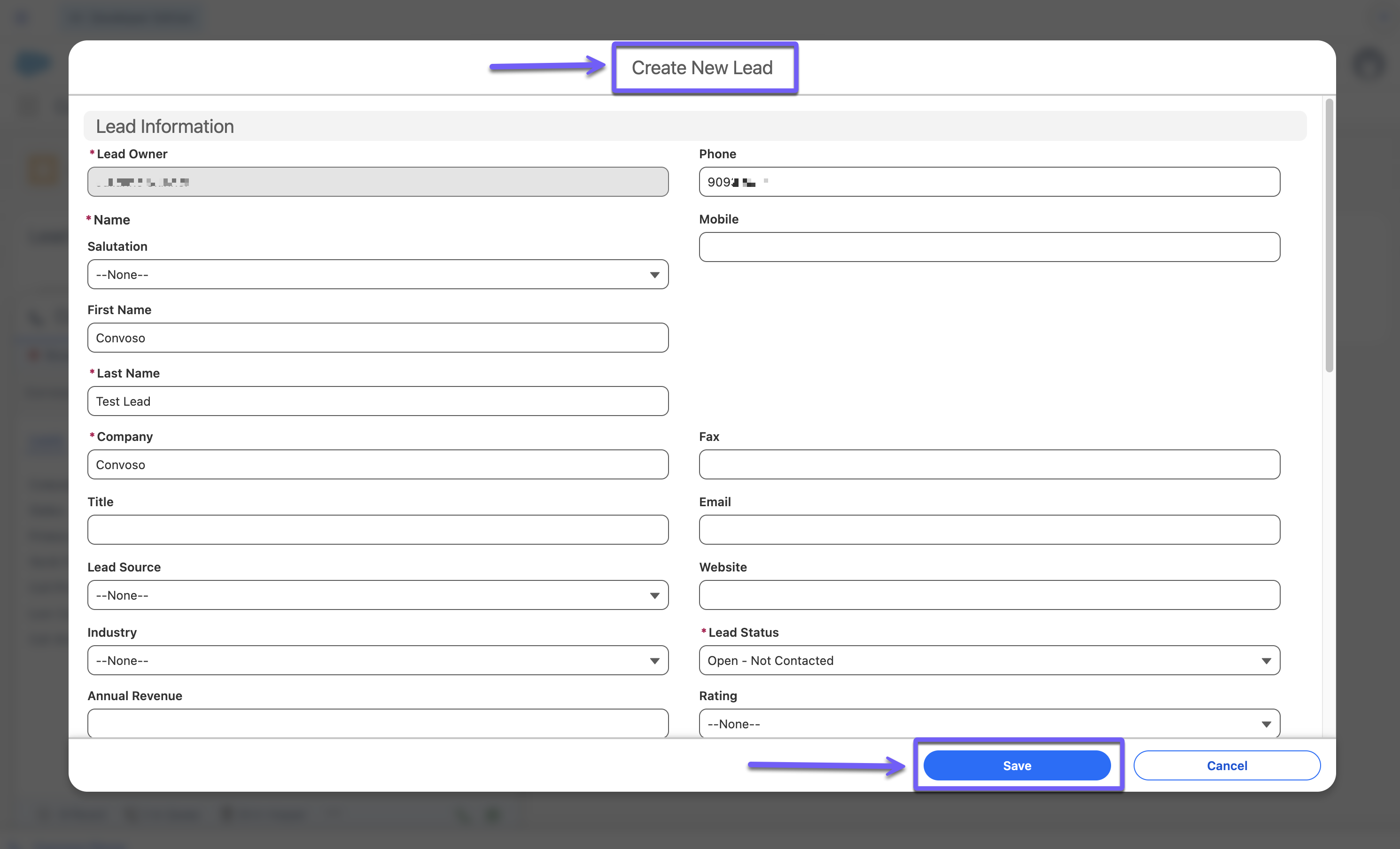Click into the Title field

tap(377, 529)
